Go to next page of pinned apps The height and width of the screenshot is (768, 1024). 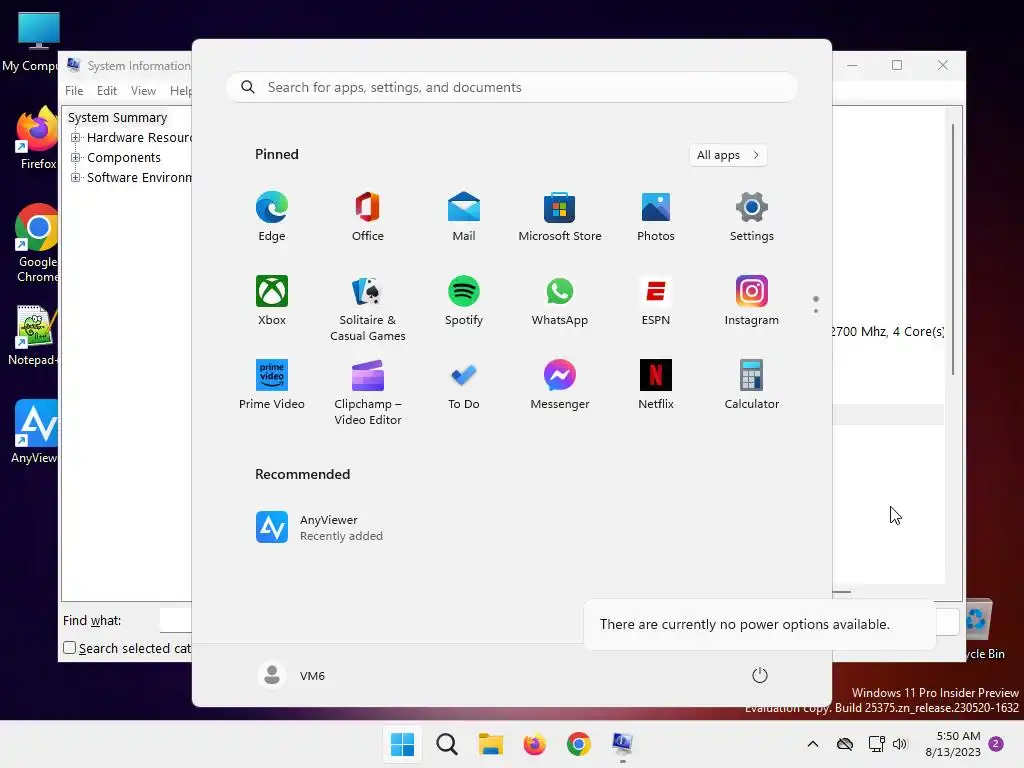(x=816, y=311)
